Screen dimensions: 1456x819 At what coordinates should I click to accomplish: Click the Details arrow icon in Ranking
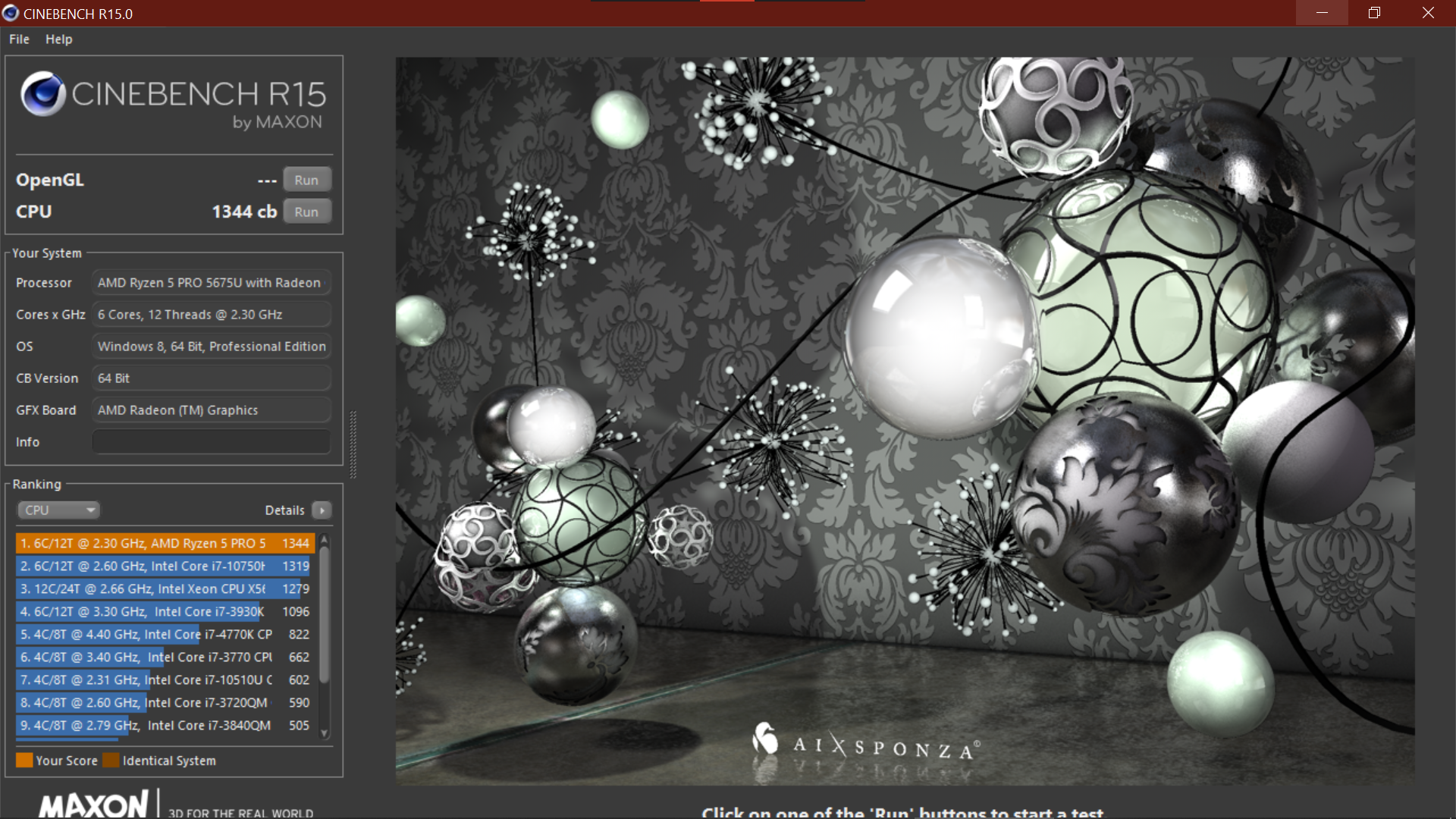pos(322,510)
